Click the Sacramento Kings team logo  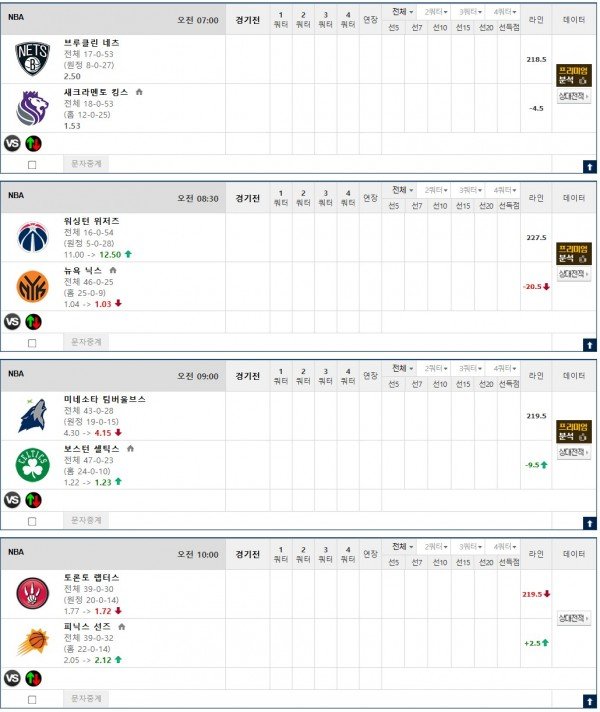pyautogui.click(x=32, y=107)
